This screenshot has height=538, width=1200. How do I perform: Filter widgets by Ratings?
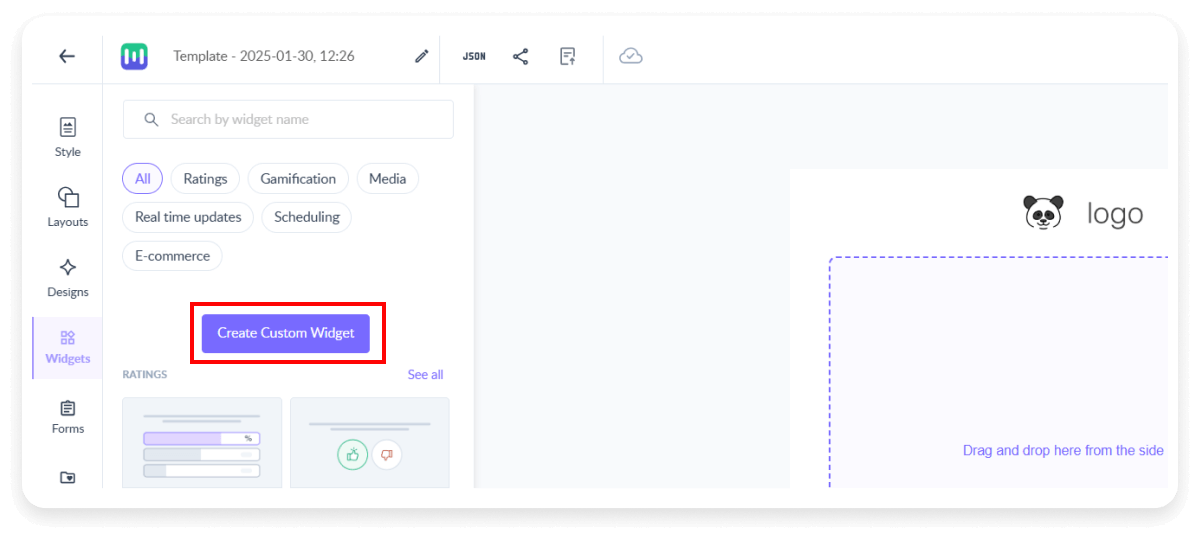pos(205,179)
